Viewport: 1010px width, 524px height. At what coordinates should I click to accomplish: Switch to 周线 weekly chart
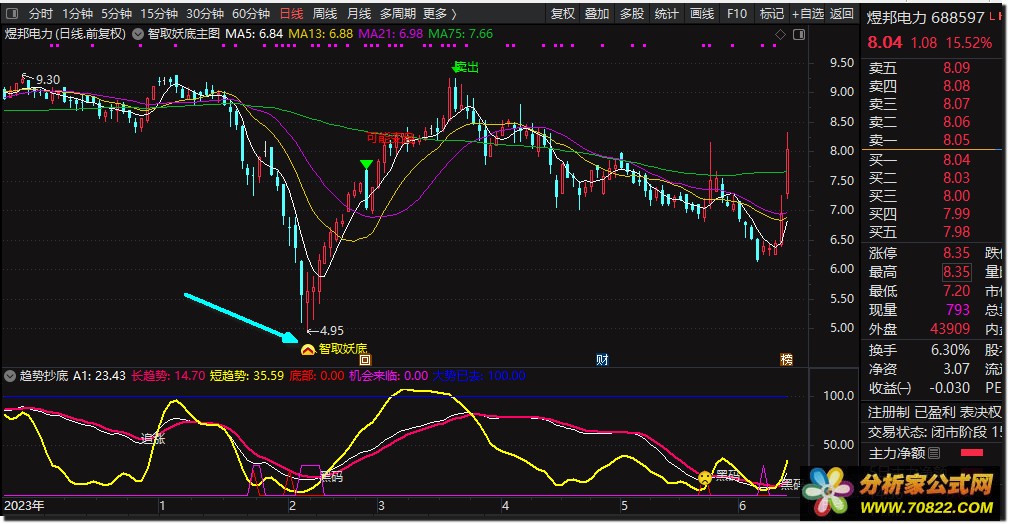coord(325,14)
